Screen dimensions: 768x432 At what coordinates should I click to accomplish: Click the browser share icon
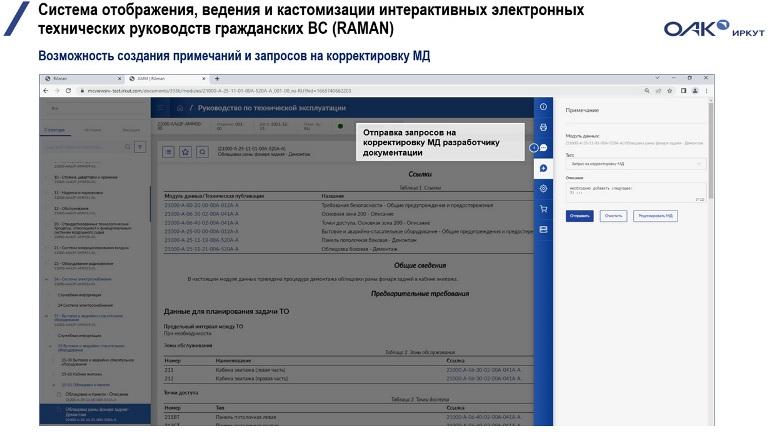pos(658,91)
